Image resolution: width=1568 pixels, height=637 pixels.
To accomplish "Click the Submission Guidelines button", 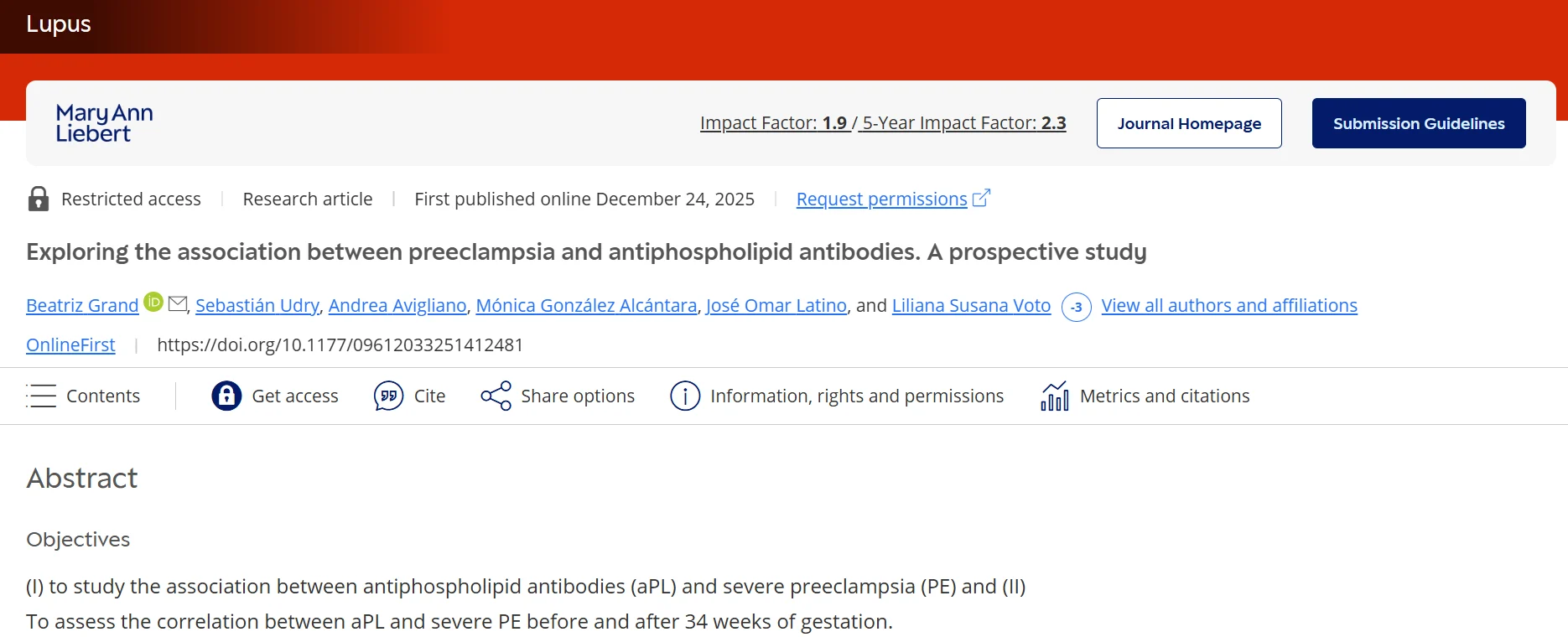I will tap(1418, 123).
